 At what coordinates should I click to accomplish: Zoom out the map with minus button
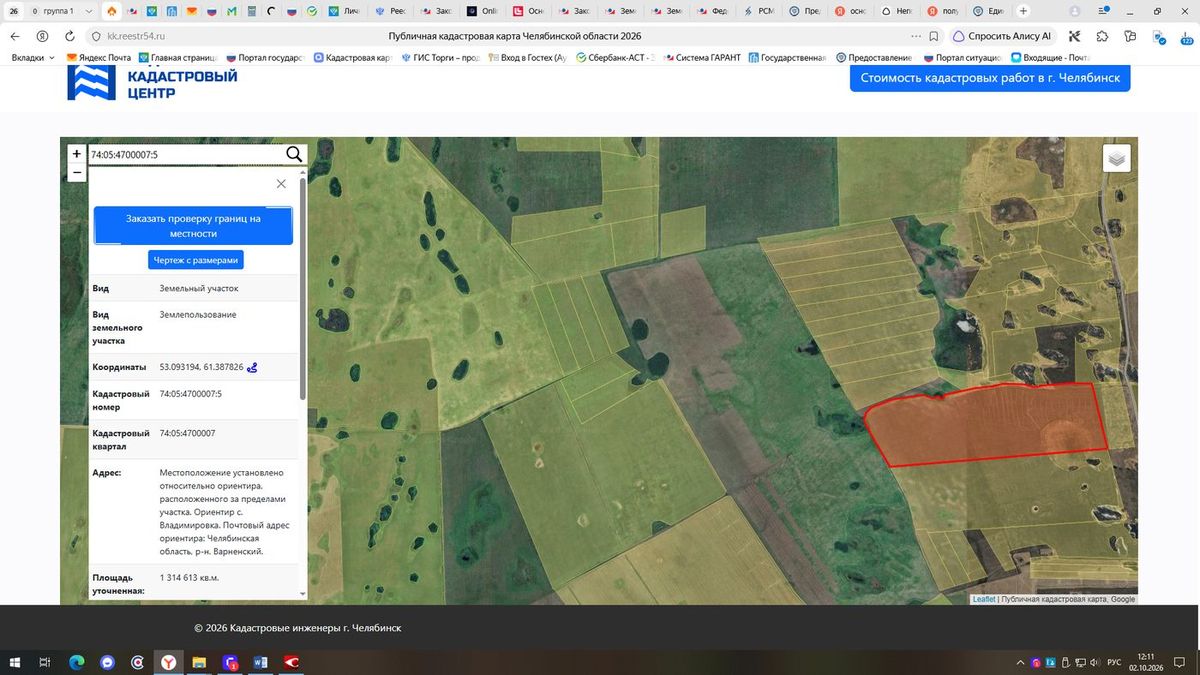[x=77, y=172]
